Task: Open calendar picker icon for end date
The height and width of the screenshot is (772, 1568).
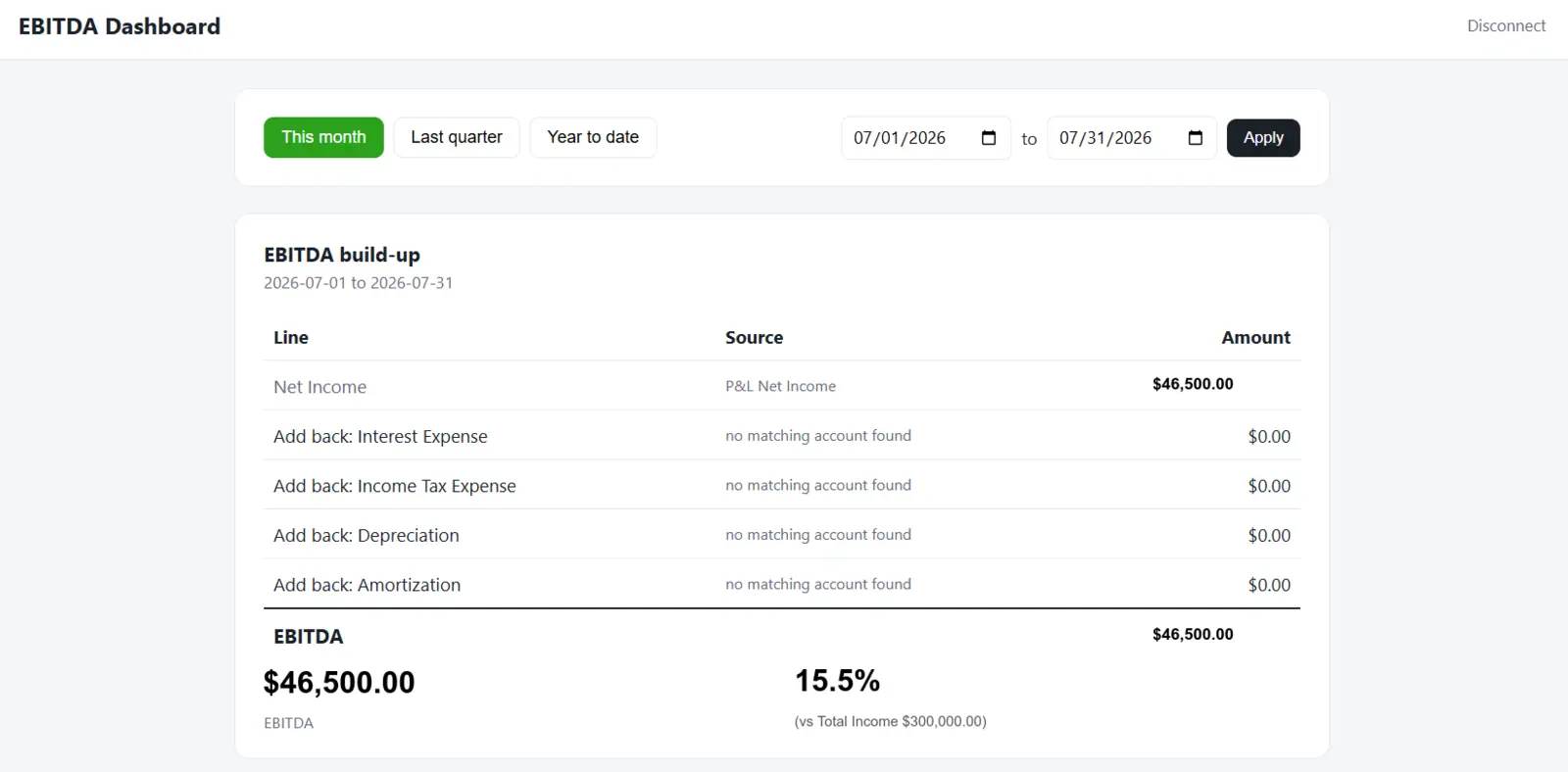Action: (x=1196, y=138)
